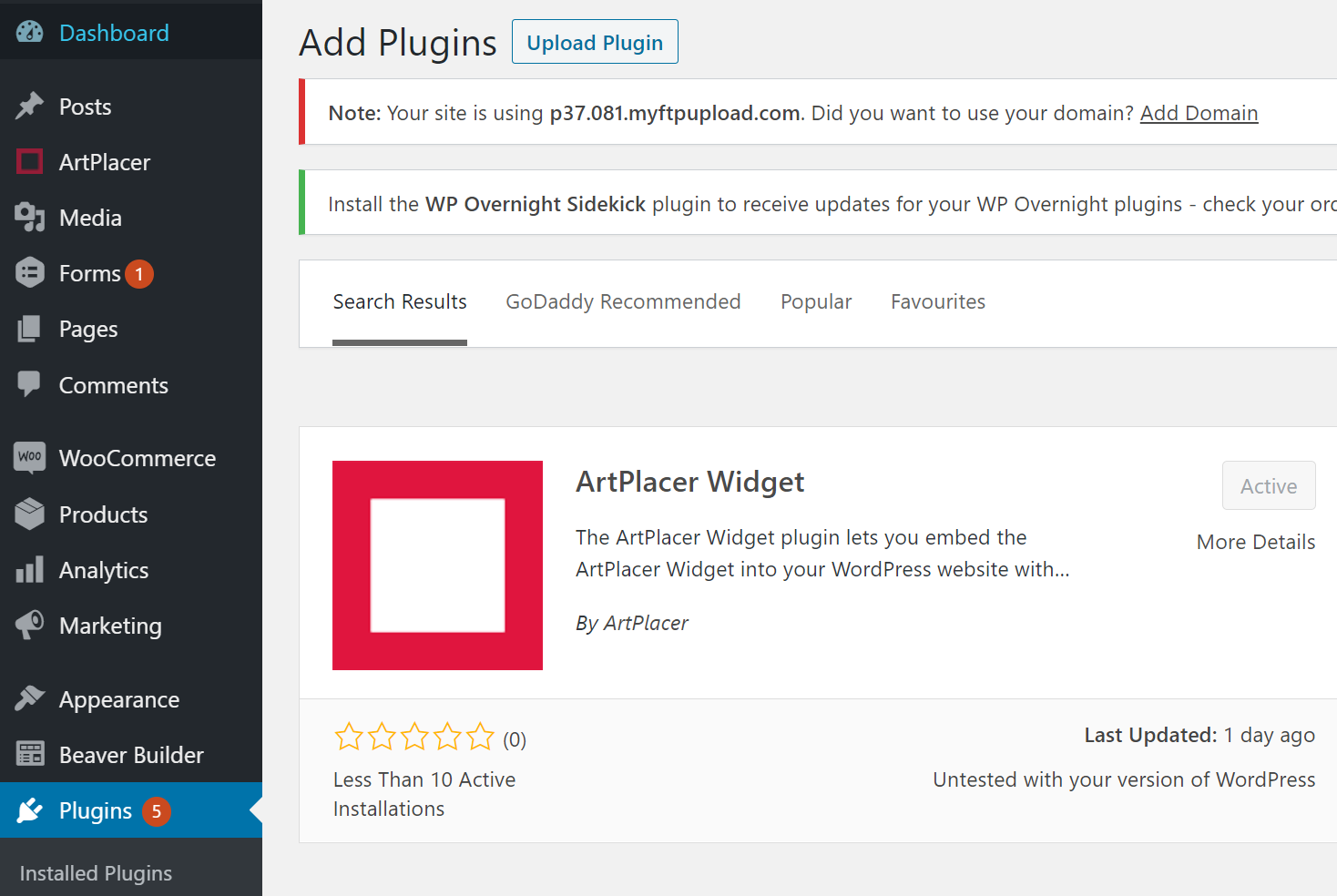Click the Comments speech bubble icon
The height and width of the screenshot is (896, 1337).
coord(30,384)
